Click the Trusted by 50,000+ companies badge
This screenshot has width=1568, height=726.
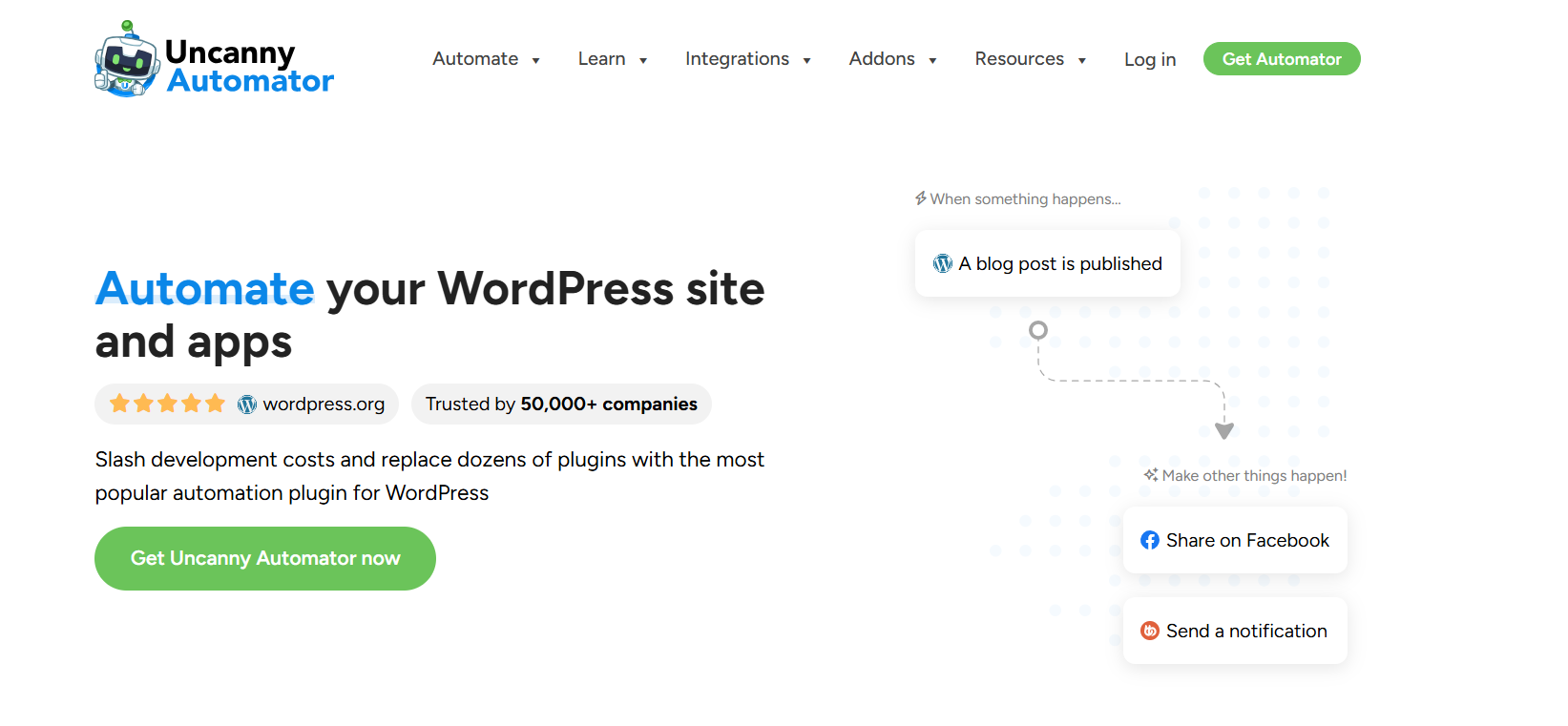click(x=561, y=404)
